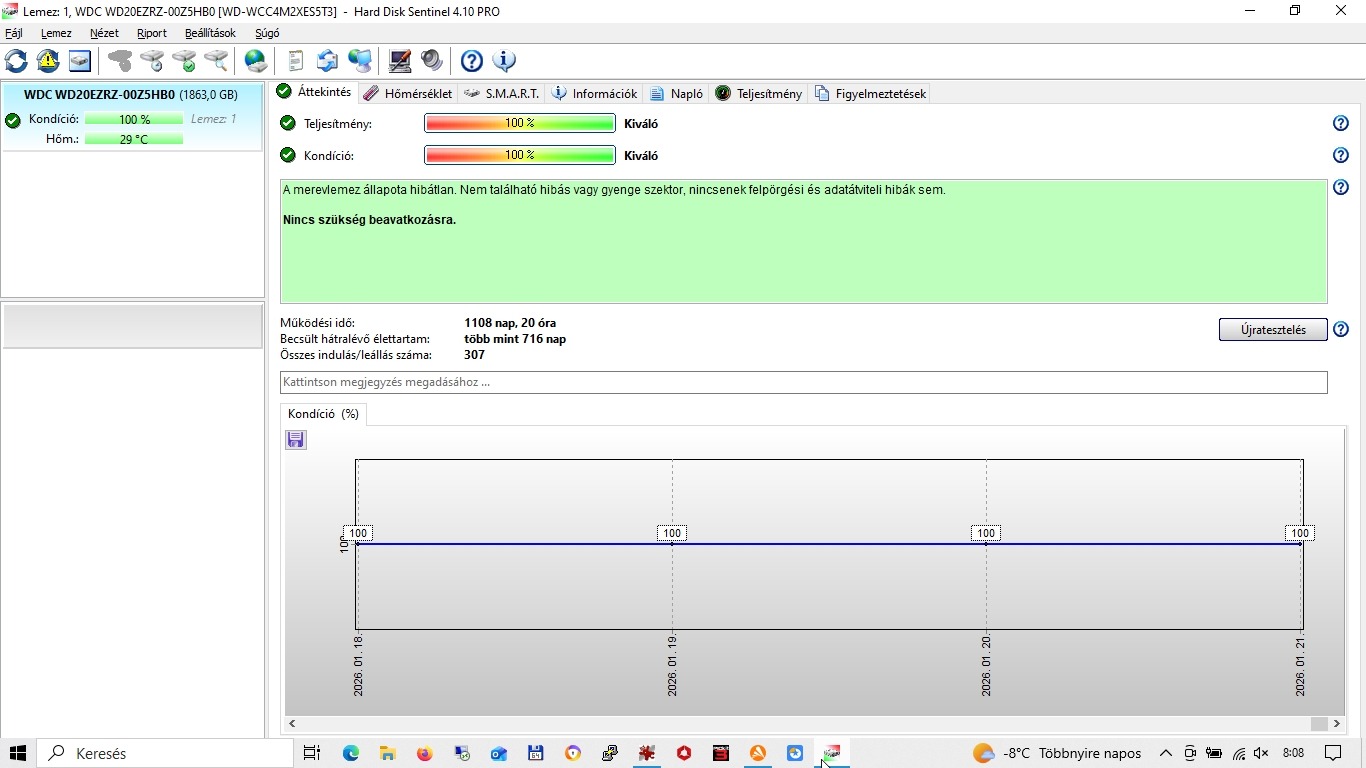Switch to the Figyelmeztetések tab
Image resolution: width=1366 pixels, height=768 pixels.
click(x=870, y=93)
